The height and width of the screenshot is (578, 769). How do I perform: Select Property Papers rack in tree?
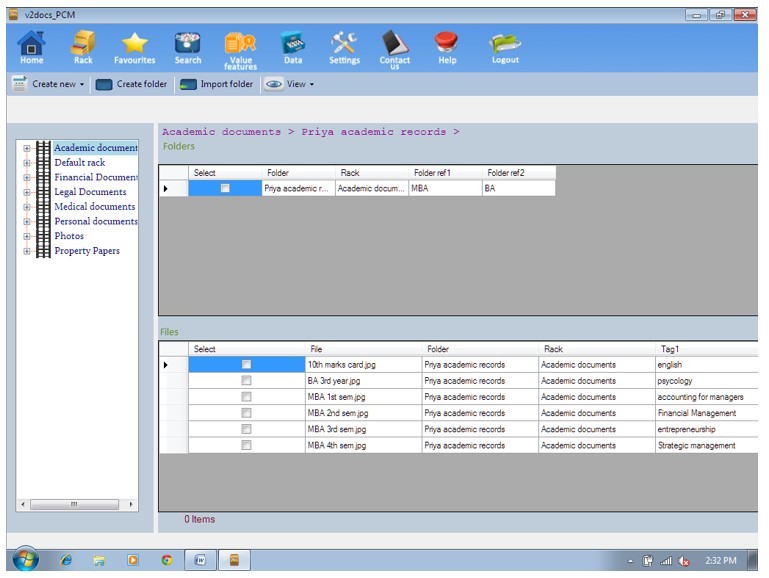pos(86,251)
